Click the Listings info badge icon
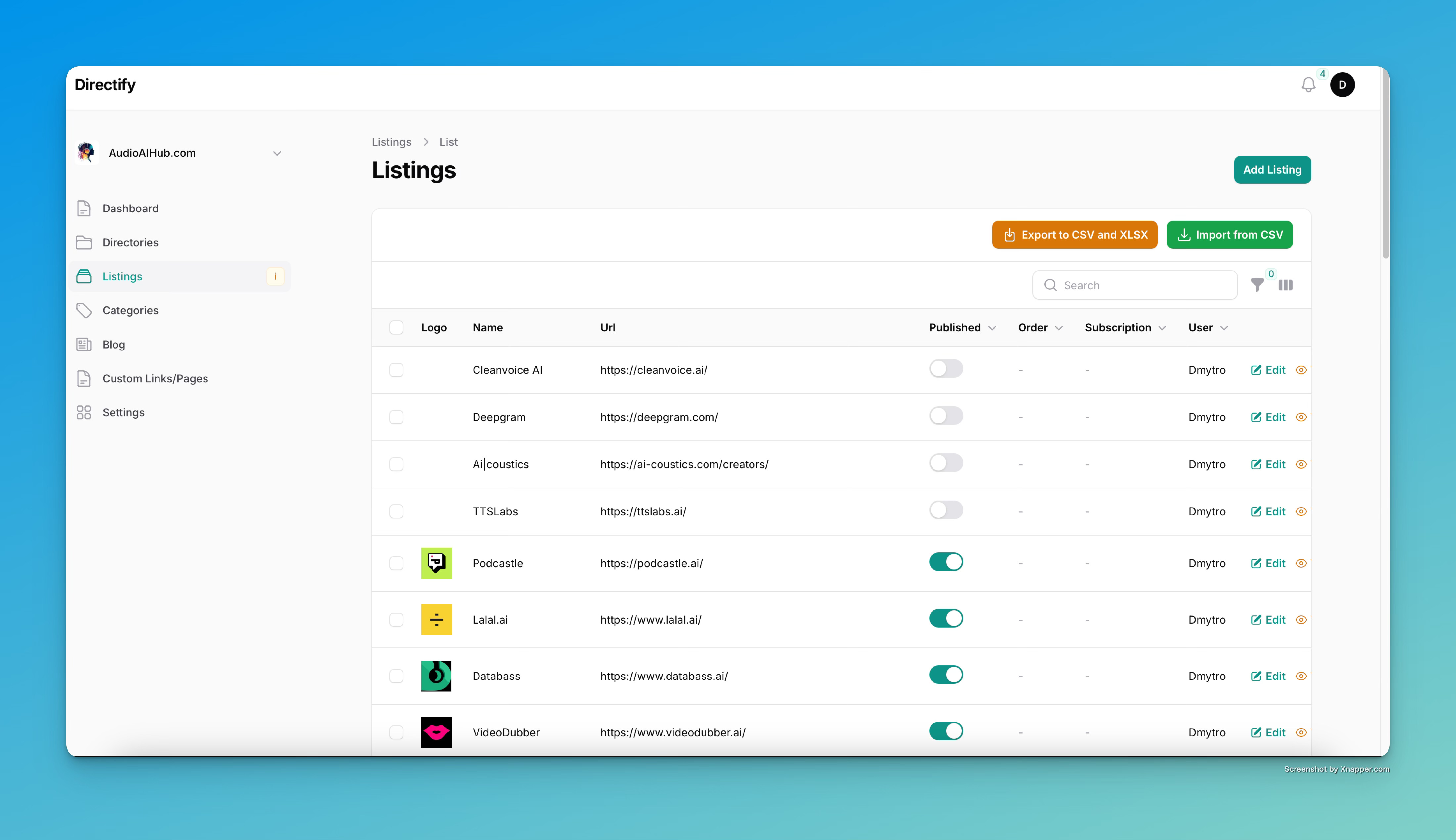This screenshot has width=1456, height=840. point(275,276)
